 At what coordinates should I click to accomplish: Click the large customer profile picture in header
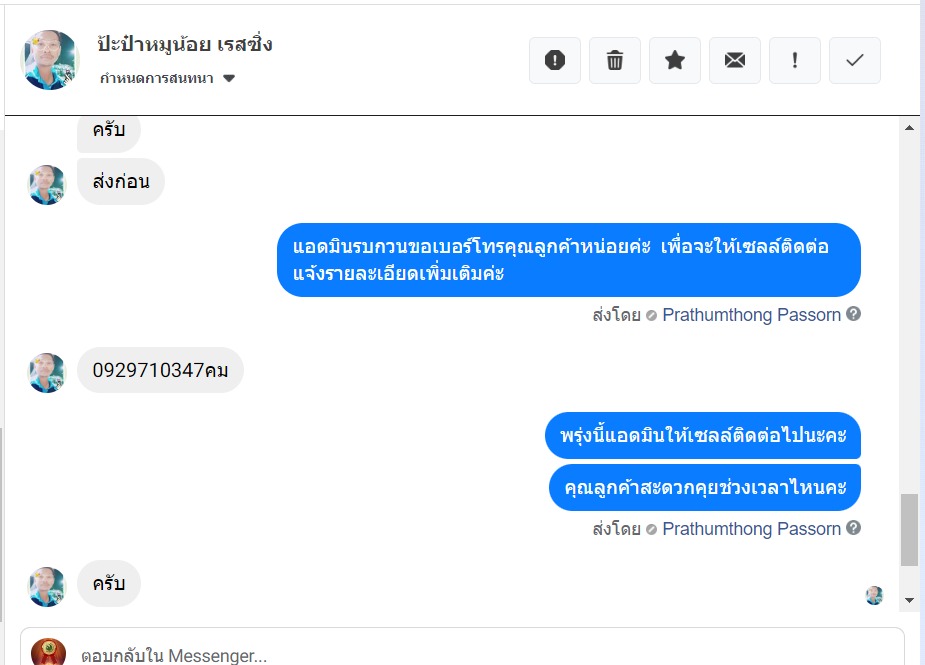50,60
